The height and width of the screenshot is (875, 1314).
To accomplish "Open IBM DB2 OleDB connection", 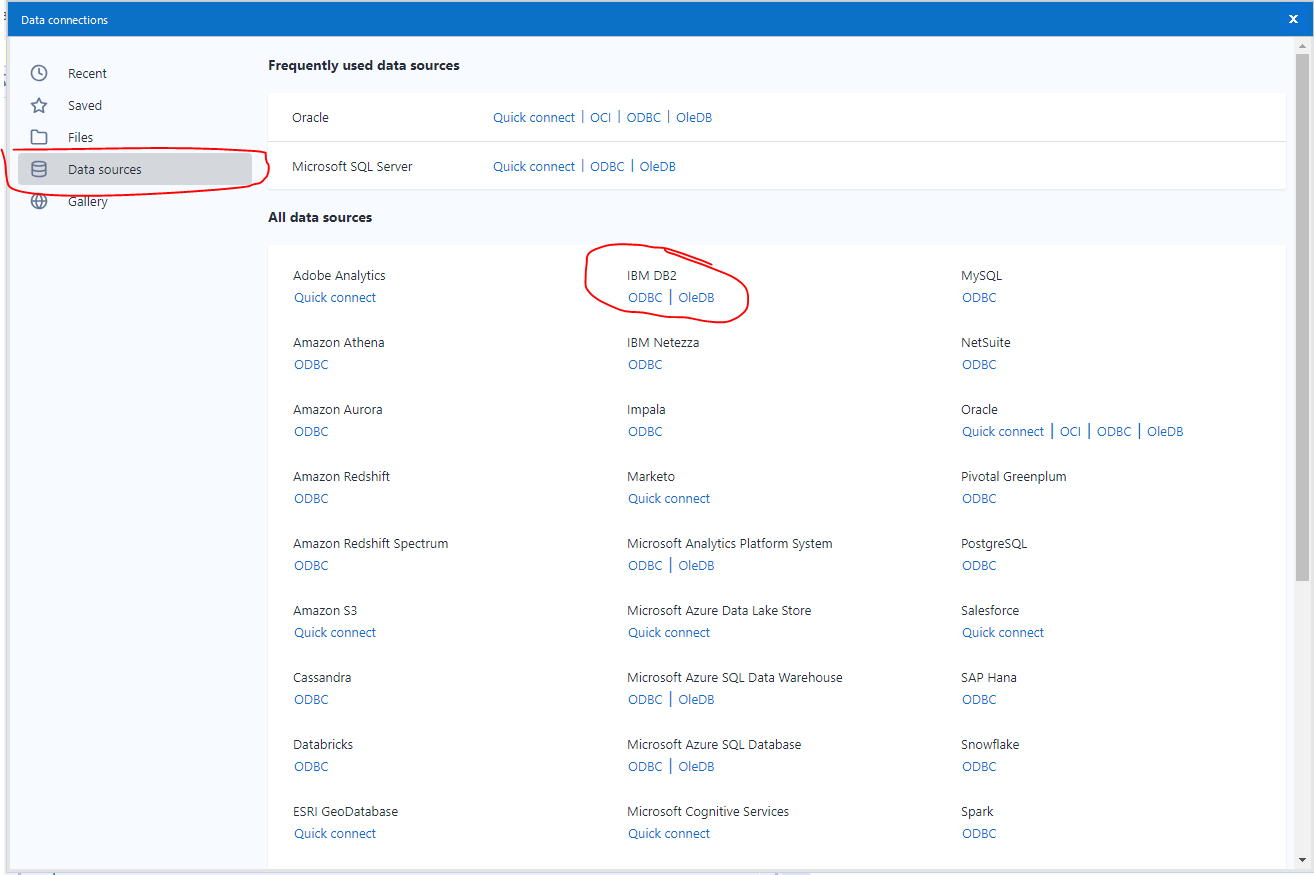I will (x=696, y=297).
